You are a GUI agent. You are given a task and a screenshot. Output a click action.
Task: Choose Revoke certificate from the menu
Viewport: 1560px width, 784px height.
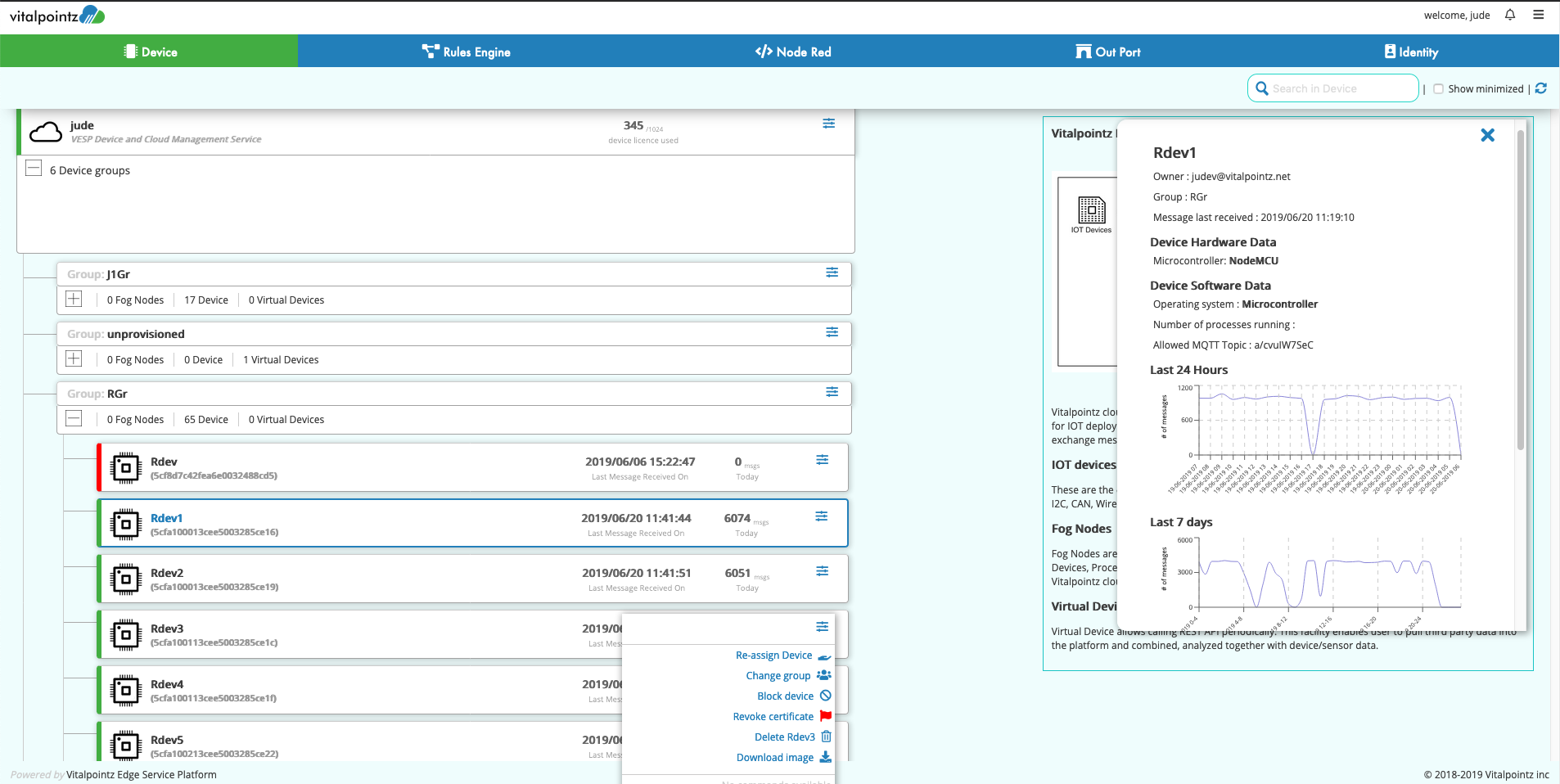[782, 717]
